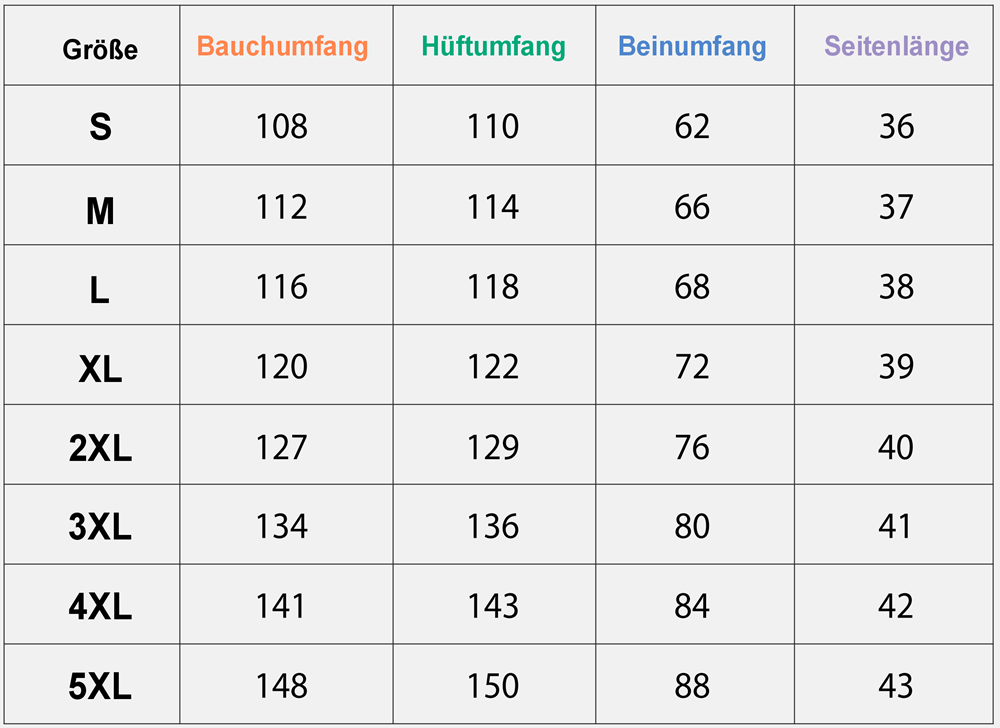Select the S size row label
The image size is (1000, 728).
(100, 127)
